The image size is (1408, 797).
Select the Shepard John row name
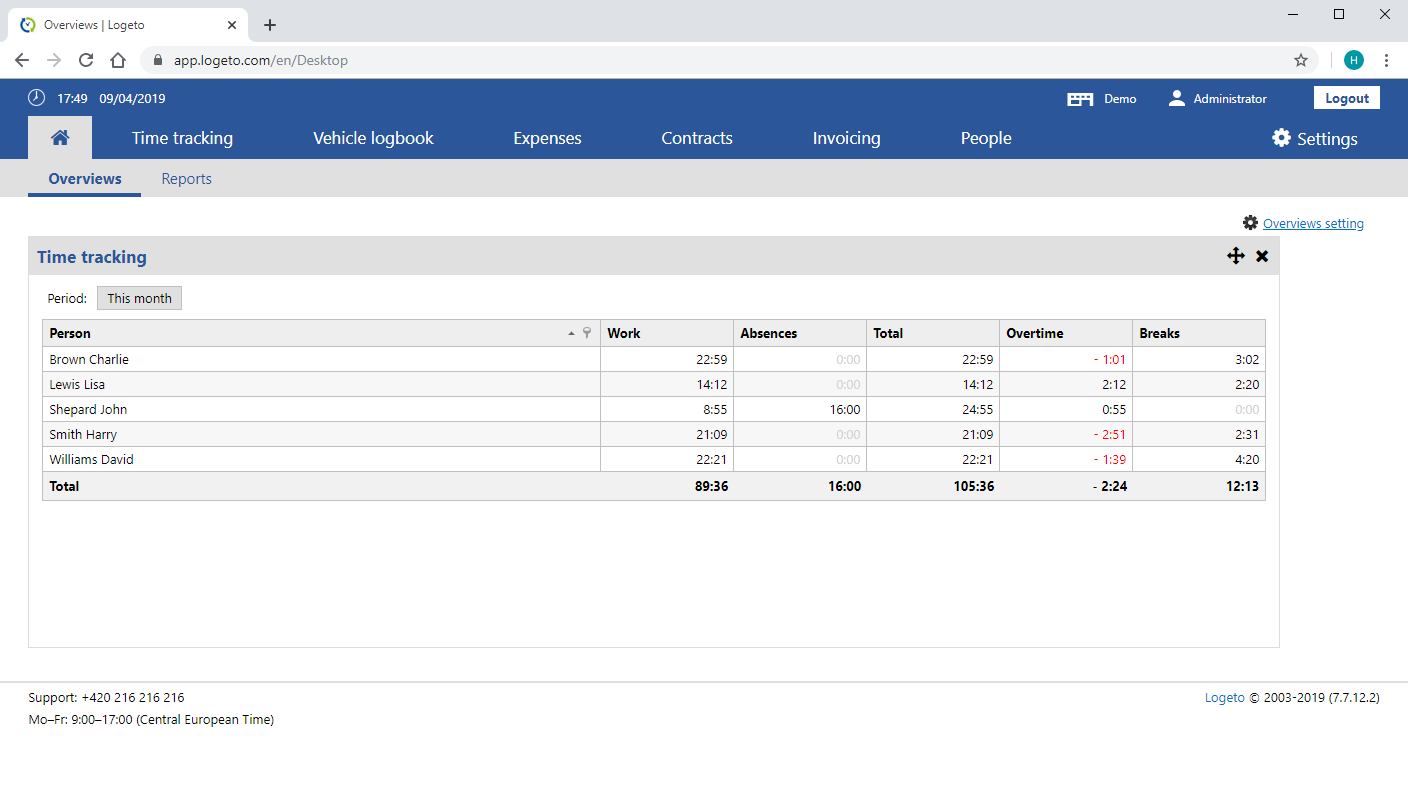88,409
